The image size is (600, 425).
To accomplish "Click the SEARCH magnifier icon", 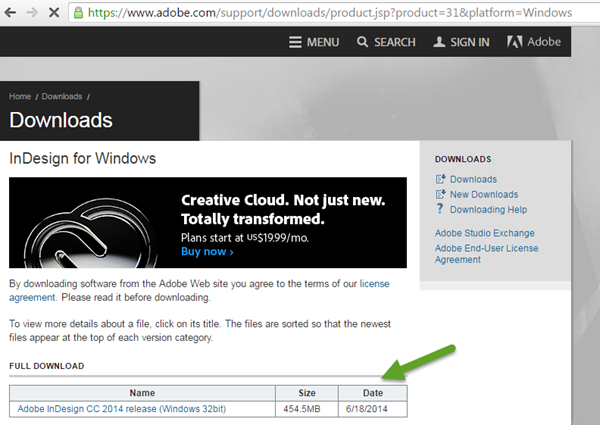I will [x=362, y=42].
